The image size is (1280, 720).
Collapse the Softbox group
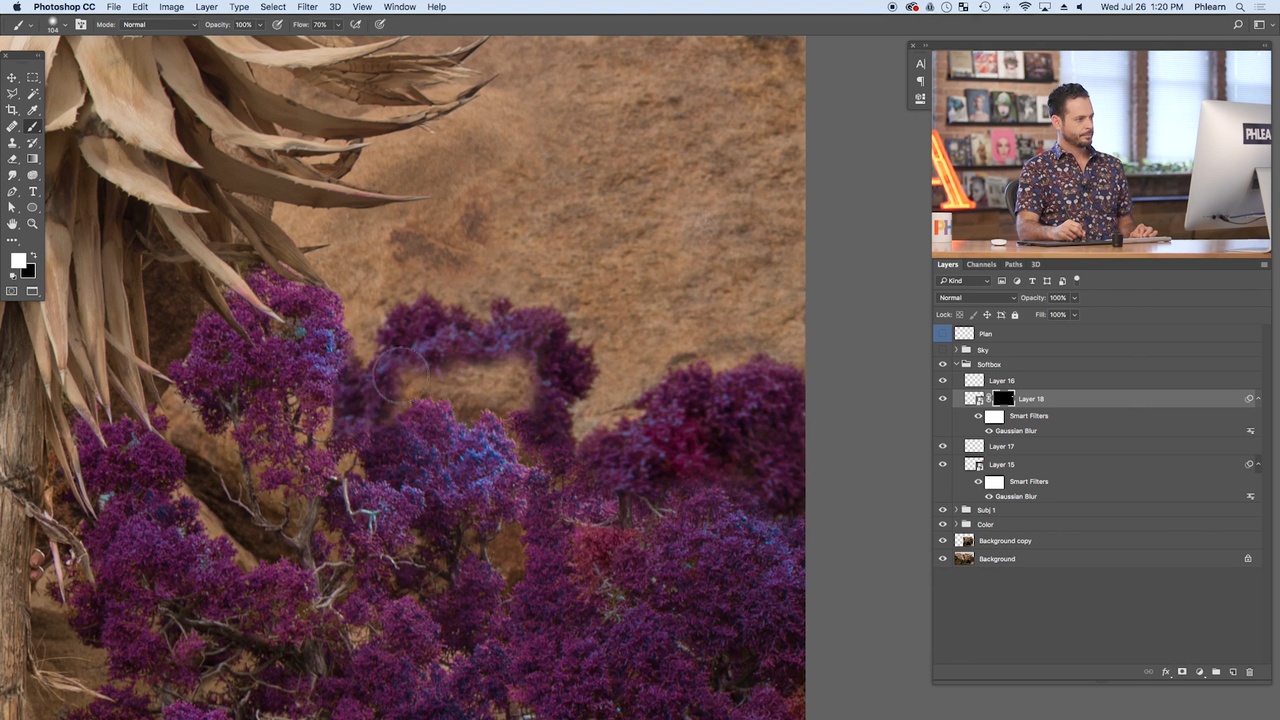pos(956,364)
